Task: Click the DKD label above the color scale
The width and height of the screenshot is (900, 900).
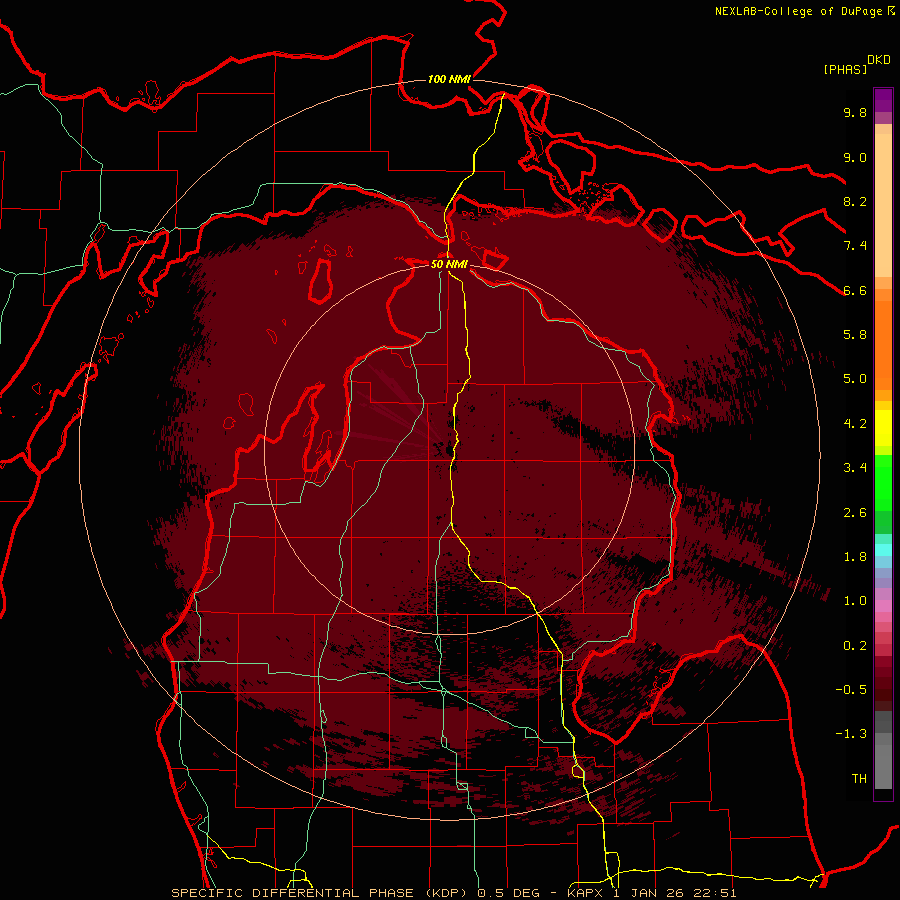Action: pyautogui.click(x=879, y=60)
